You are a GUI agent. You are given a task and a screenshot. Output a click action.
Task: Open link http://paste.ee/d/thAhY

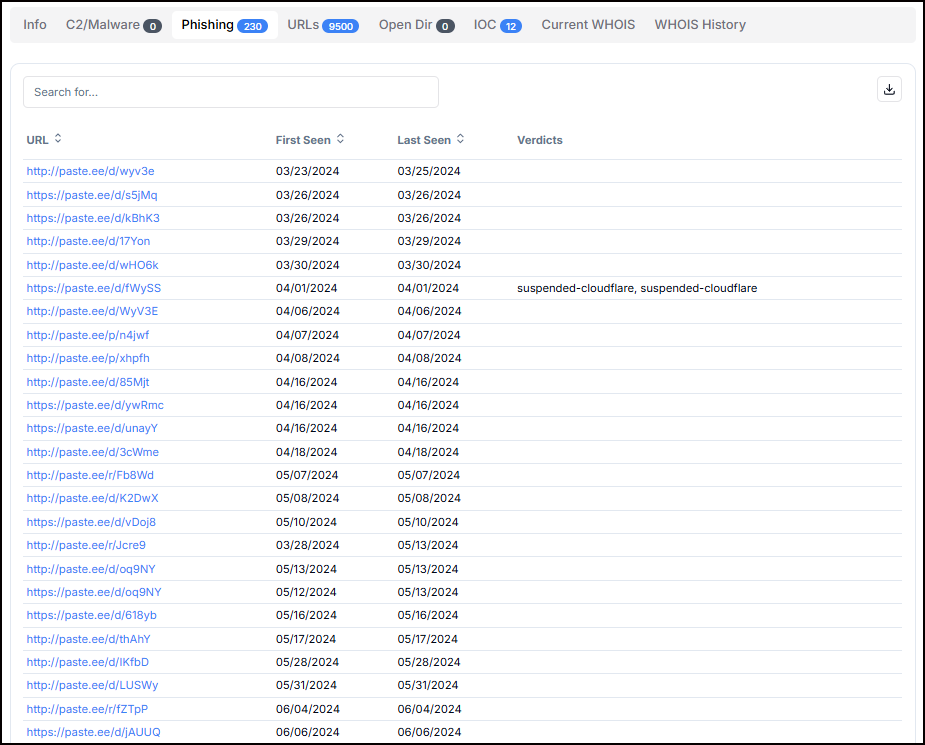88,639
